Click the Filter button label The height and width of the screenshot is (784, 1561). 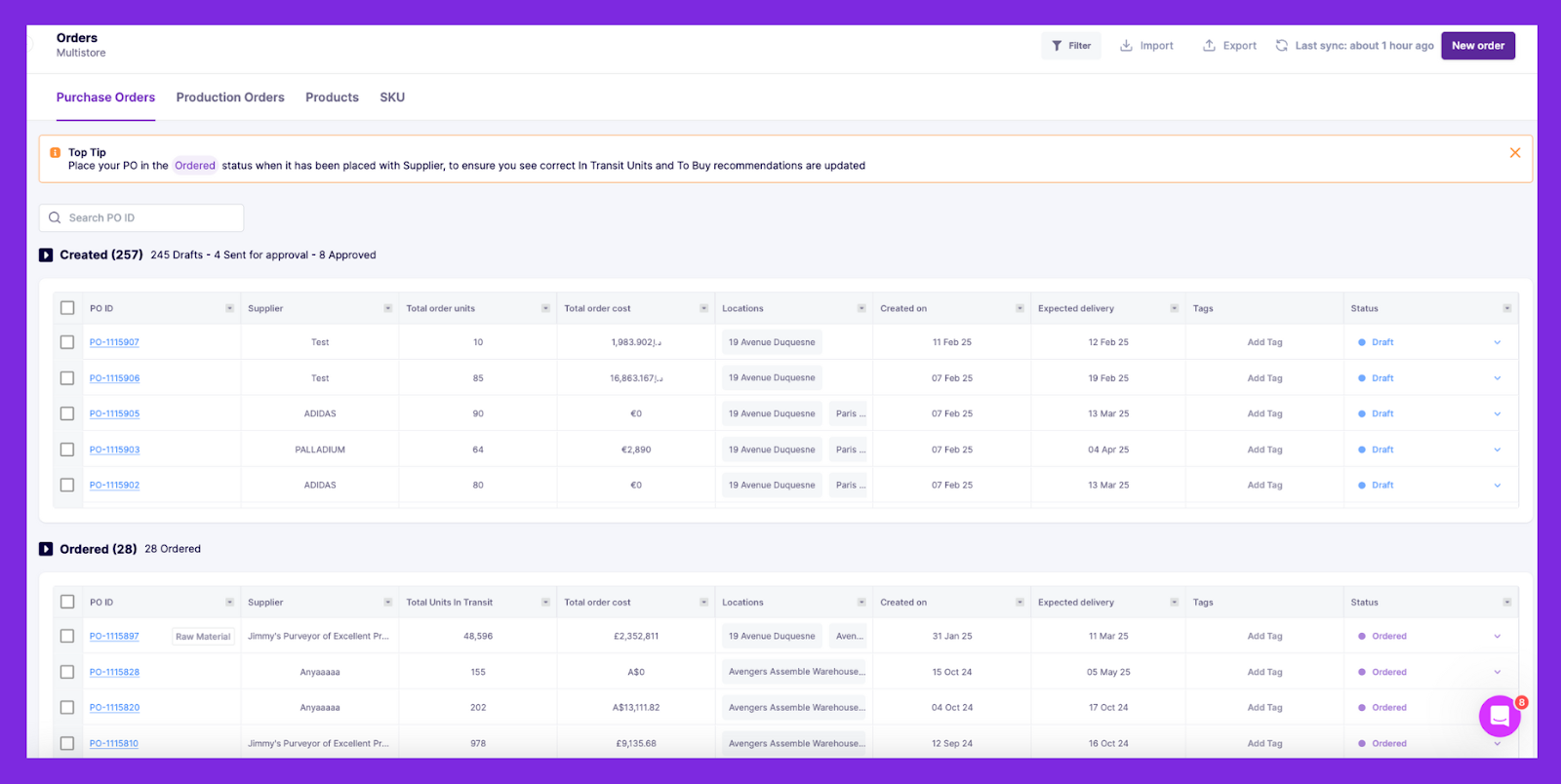click(x=1080, y=46)
